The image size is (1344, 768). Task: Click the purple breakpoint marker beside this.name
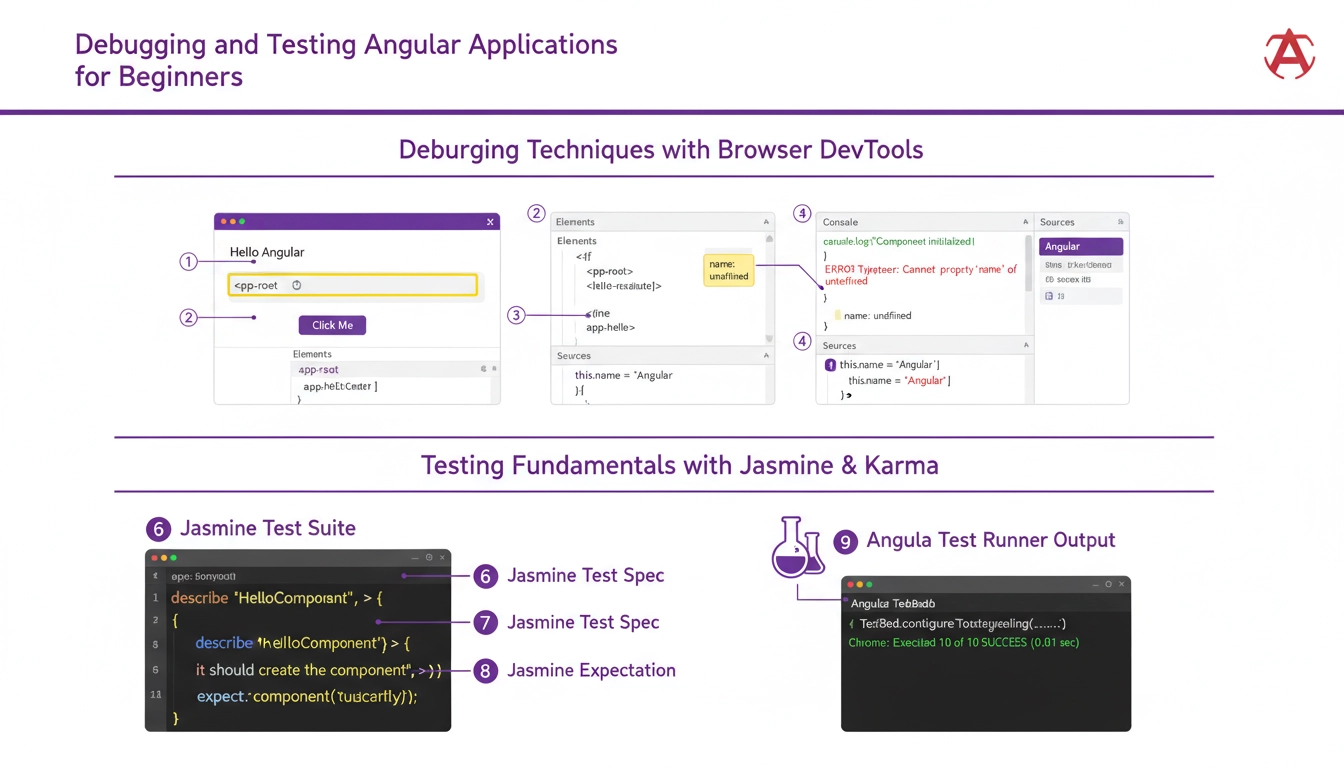tap(830, 365)
